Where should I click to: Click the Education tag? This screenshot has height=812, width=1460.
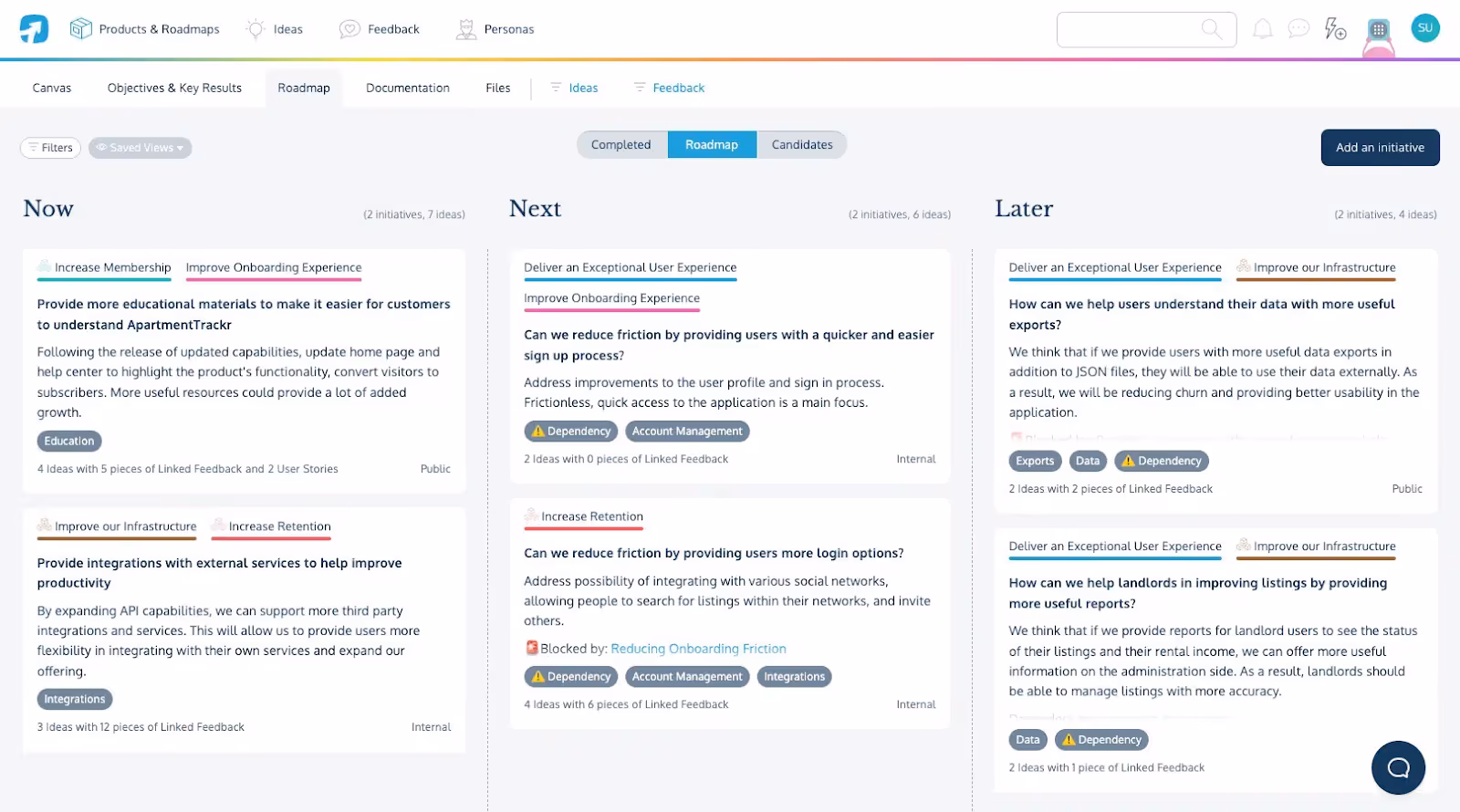pos(69,441)
